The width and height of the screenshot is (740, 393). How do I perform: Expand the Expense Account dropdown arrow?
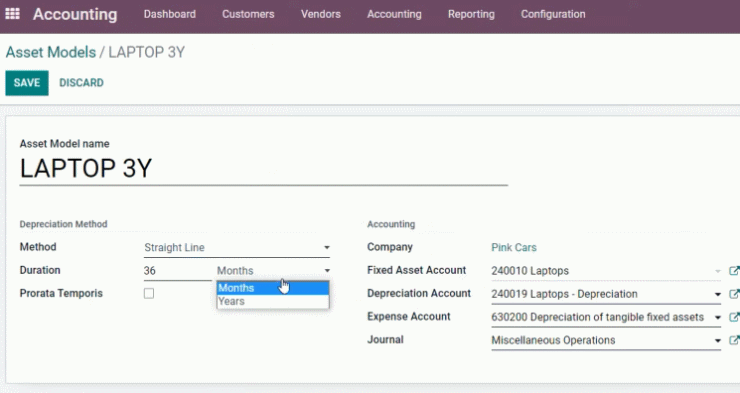coord(717,318)
